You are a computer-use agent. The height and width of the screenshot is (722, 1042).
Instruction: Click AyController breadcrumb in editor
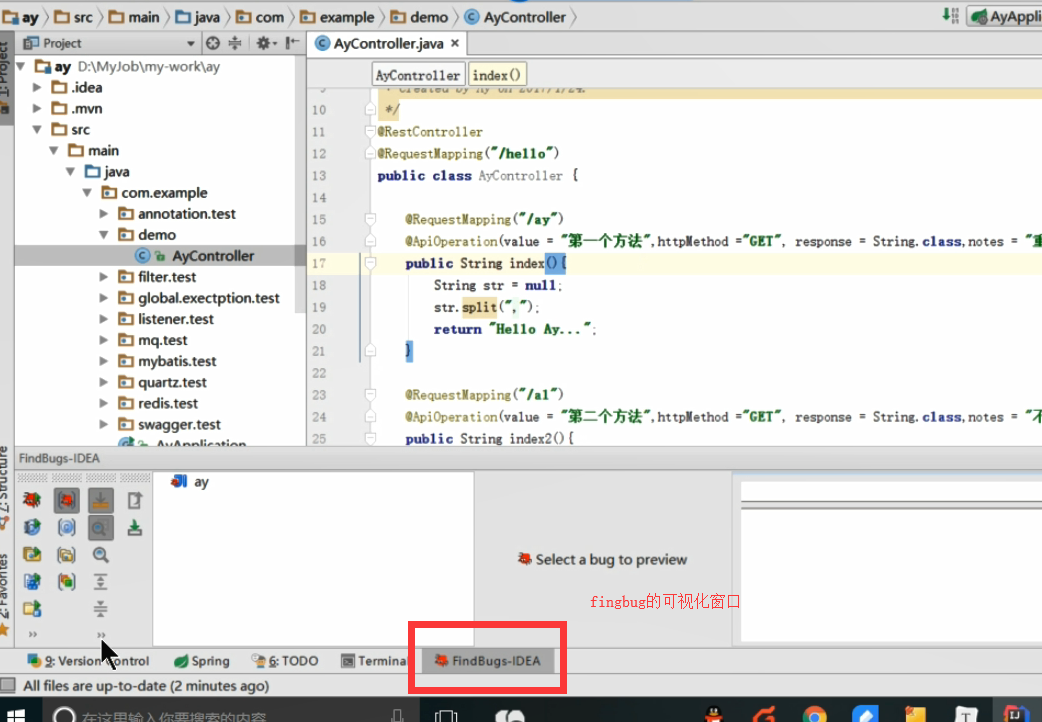(x=418, y=75)
